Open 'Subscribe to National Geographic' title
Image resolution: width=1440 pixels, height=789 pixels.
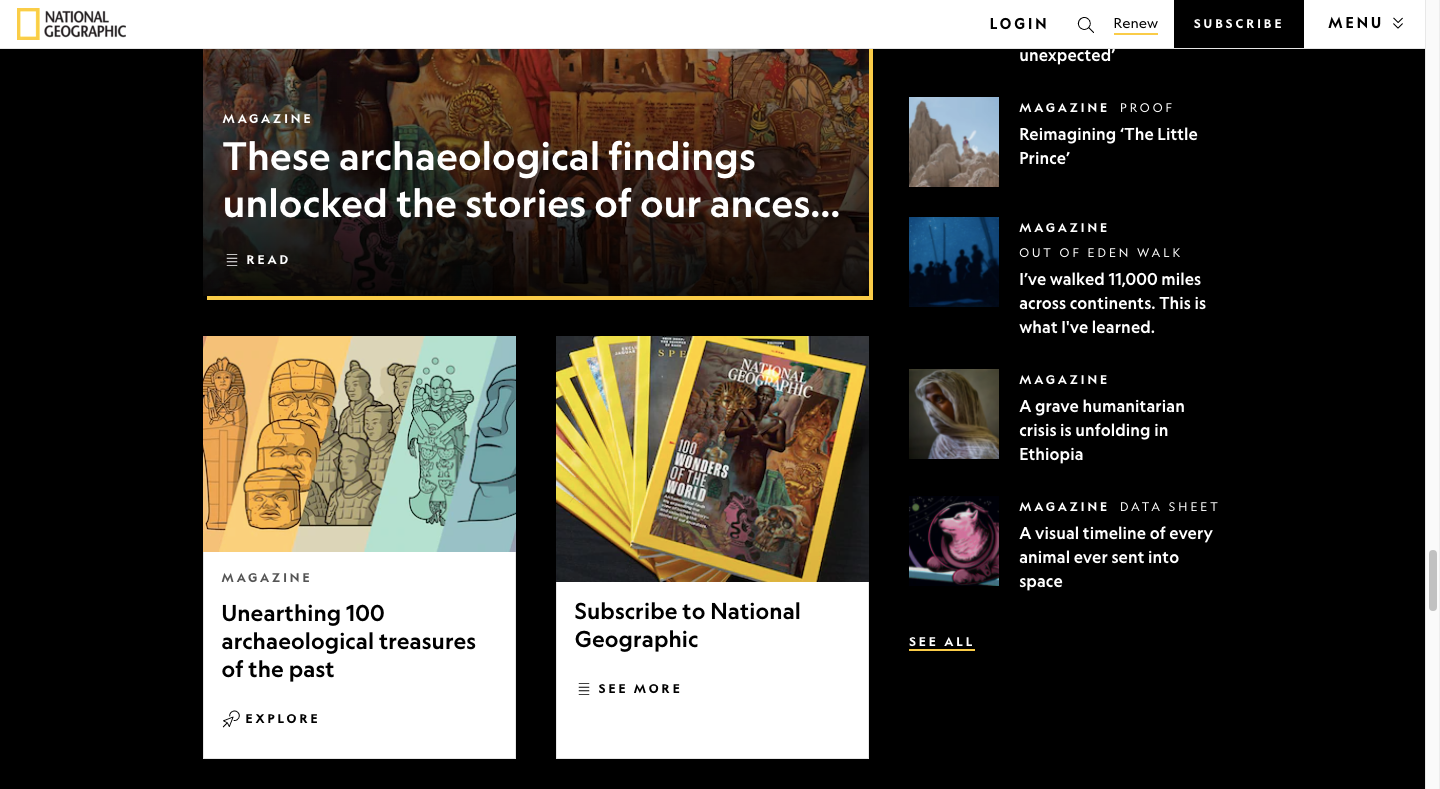click(x=687, y=625)
